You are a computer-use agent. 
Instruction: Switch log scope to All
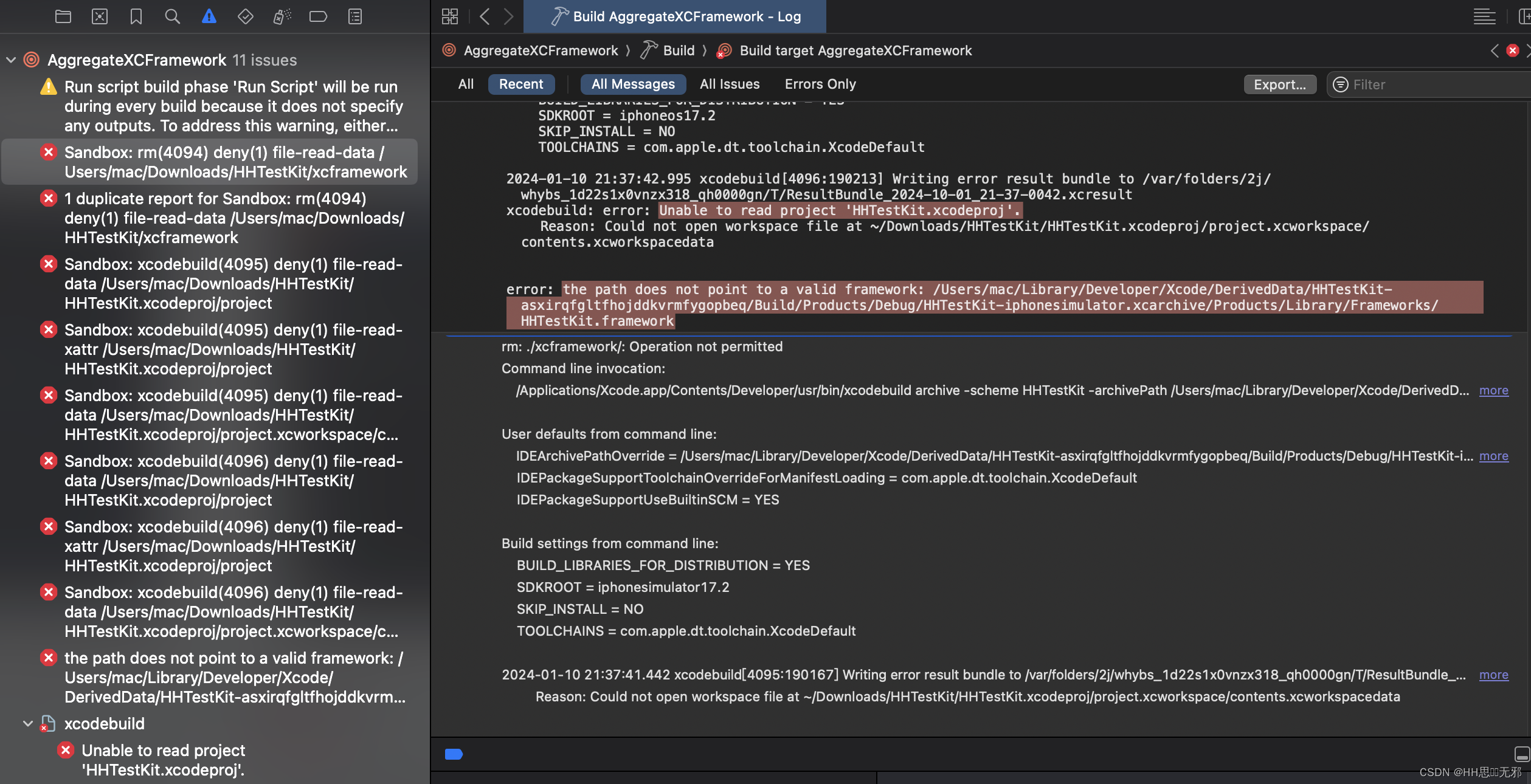tap(466, 84)
